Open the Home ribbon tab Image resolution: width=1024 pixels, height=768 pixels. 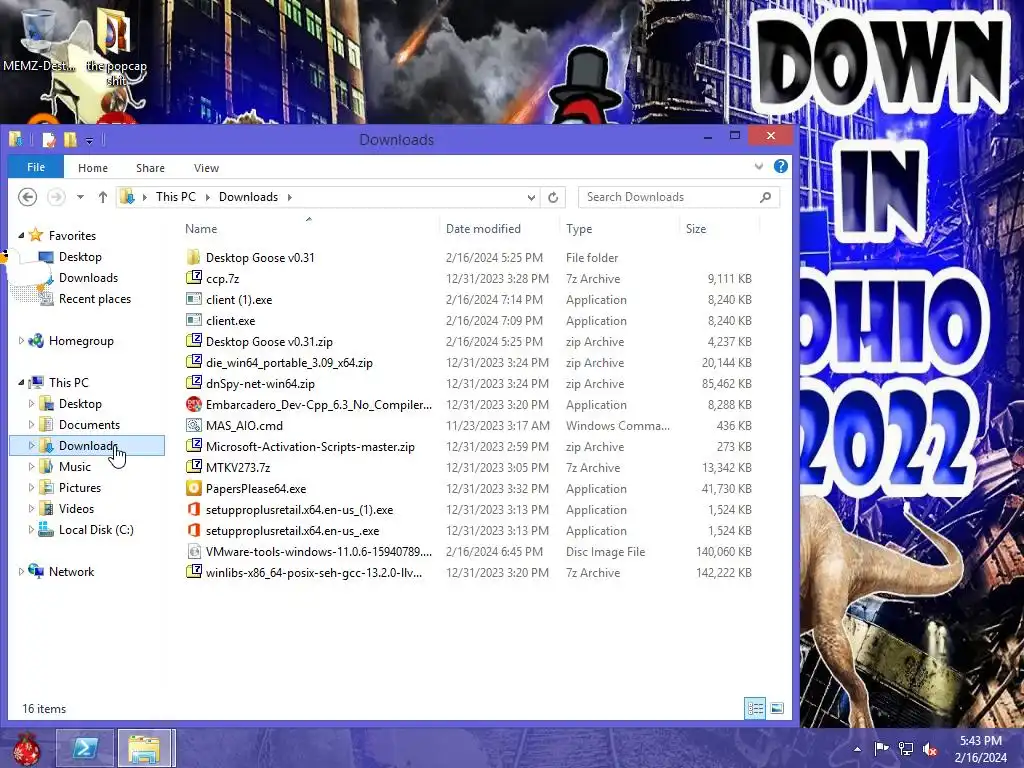(93, 168)
